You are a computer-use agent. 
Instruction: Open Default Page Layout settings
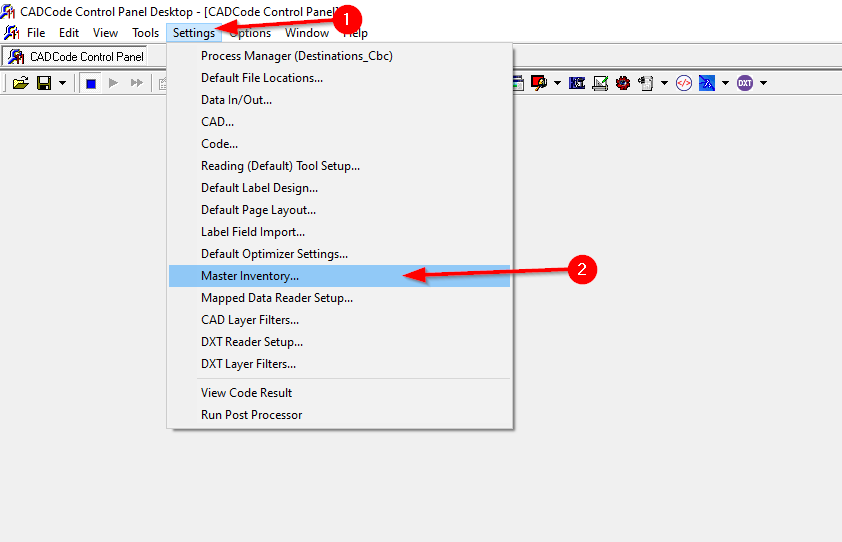tap(339, 210)
